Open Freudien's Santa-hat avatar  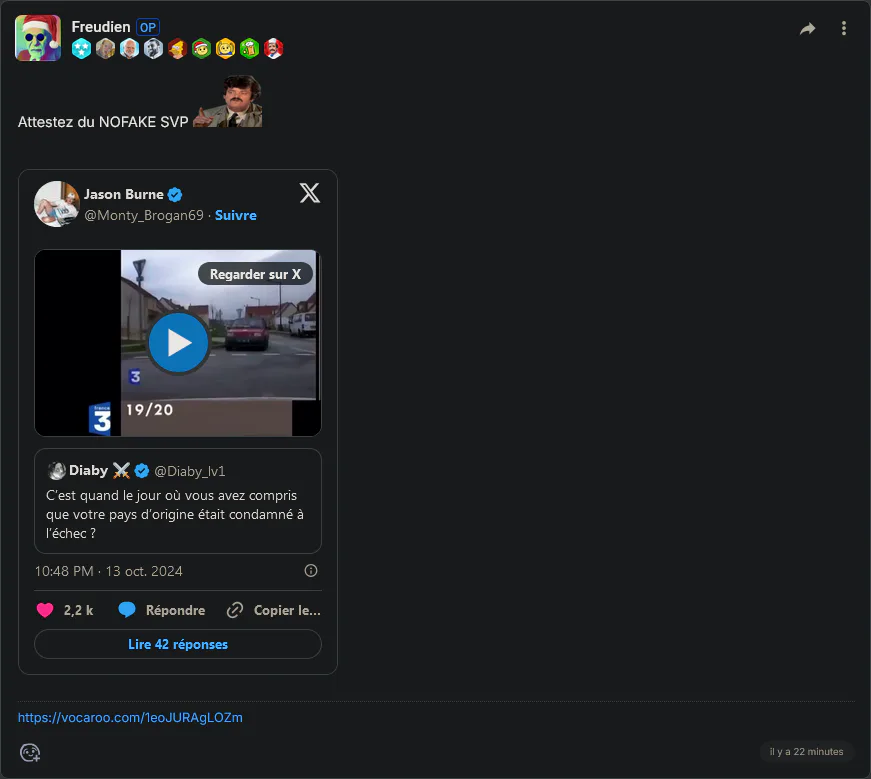click(38, 38)
